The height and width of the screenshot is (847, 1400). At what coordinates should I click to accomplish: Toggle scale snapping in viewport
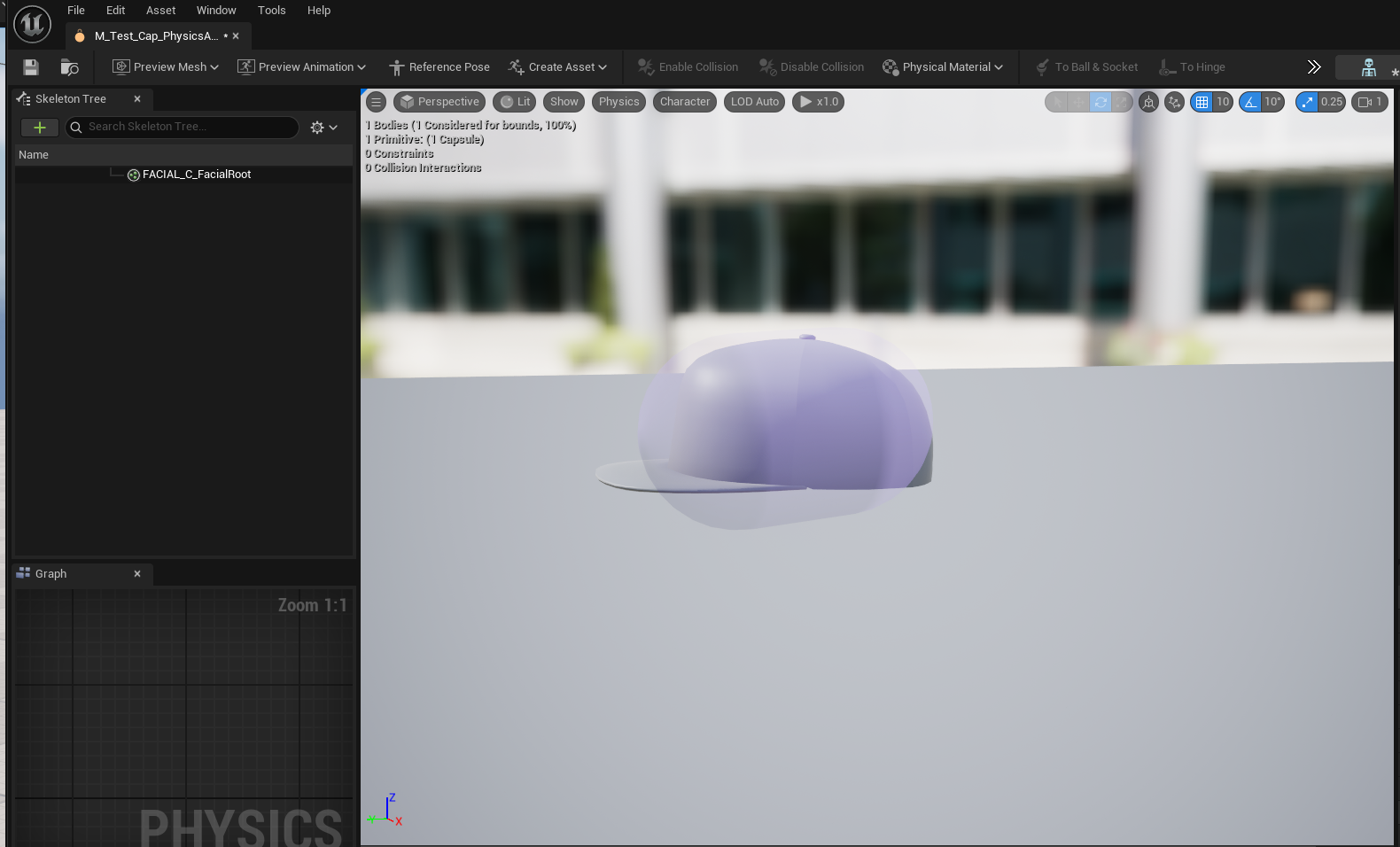pos(1307,102)
